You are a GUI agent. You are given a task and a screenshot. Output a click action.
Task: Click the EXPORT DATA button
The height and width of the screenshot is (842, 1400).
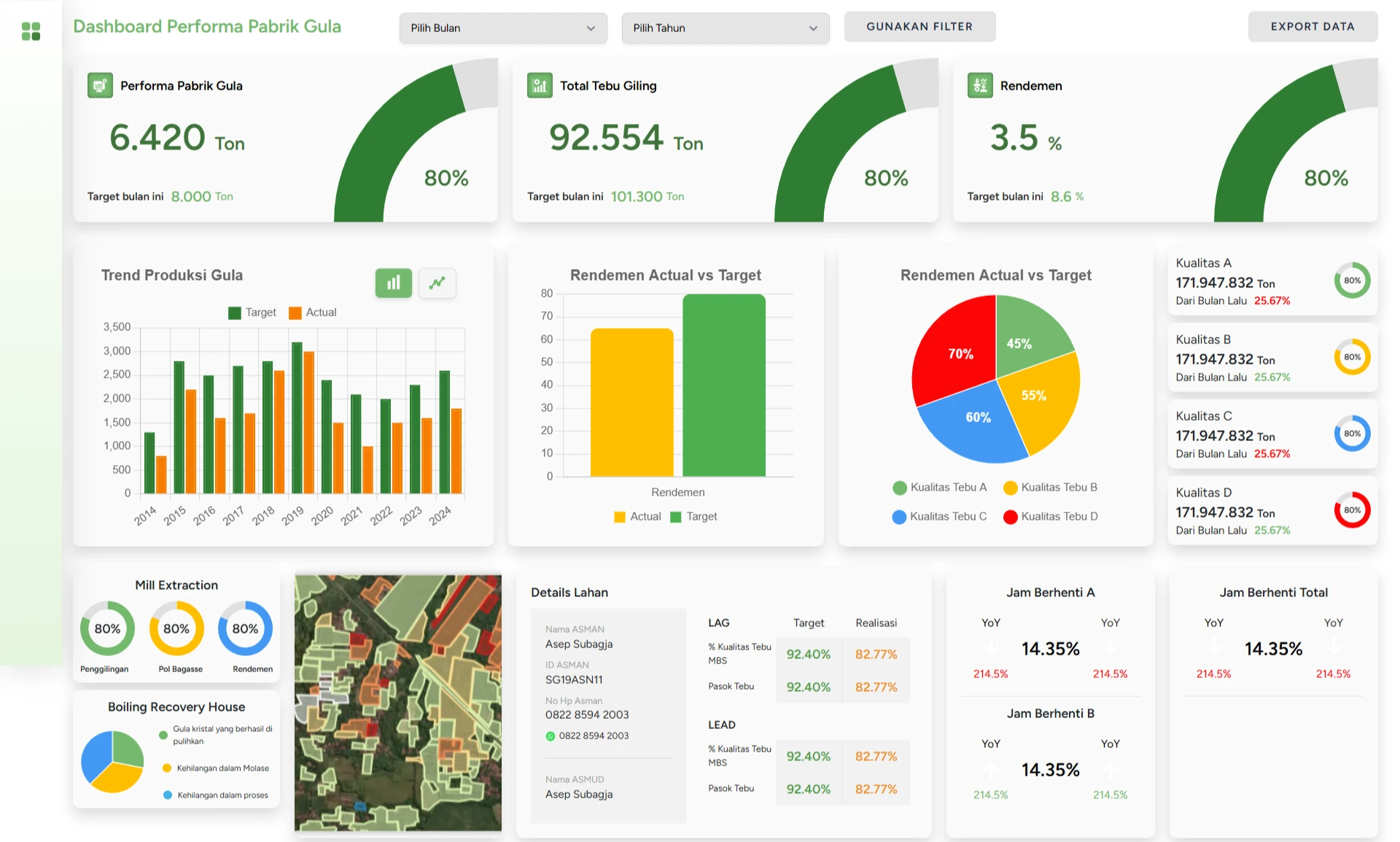coord(1312,26)
